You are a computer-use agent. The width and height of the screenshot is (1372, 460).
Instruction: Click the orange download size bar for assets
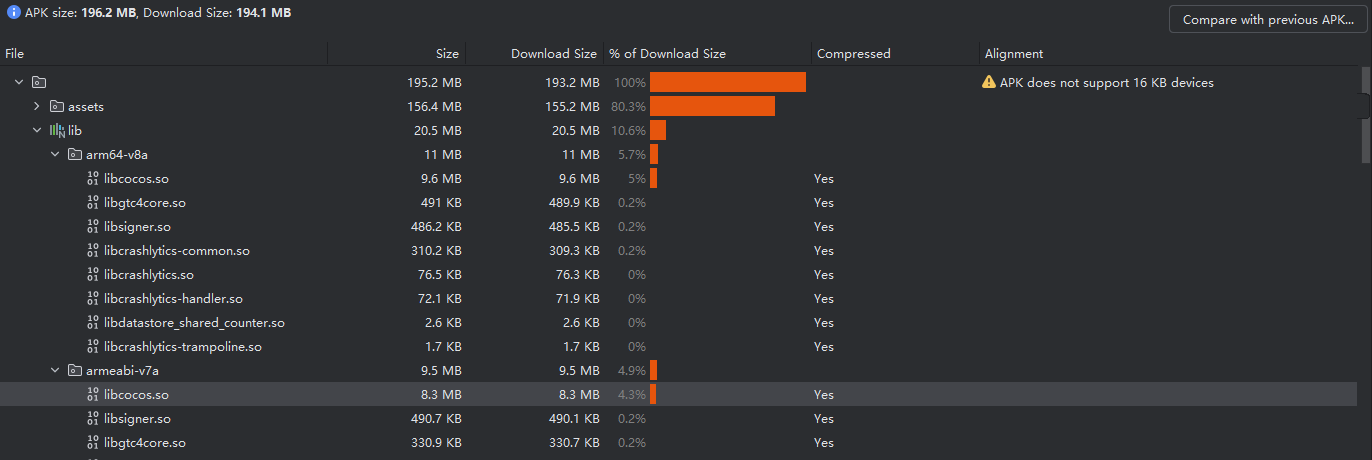coord(712,107)
